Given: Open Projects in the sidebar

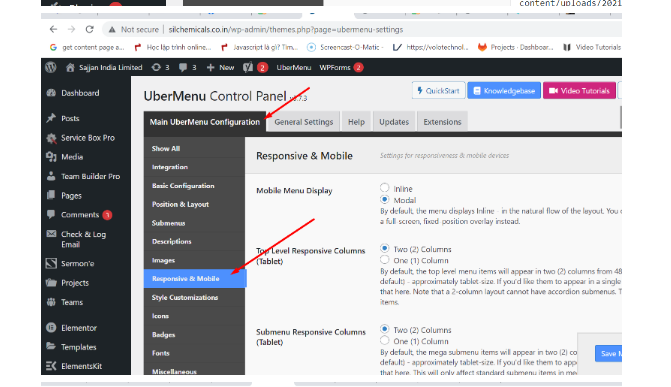Looking at the screenshot, I should (x=75, y=283).
